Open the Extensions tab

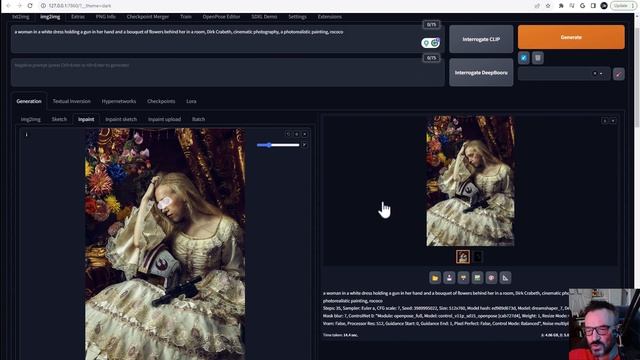[329, 17]
